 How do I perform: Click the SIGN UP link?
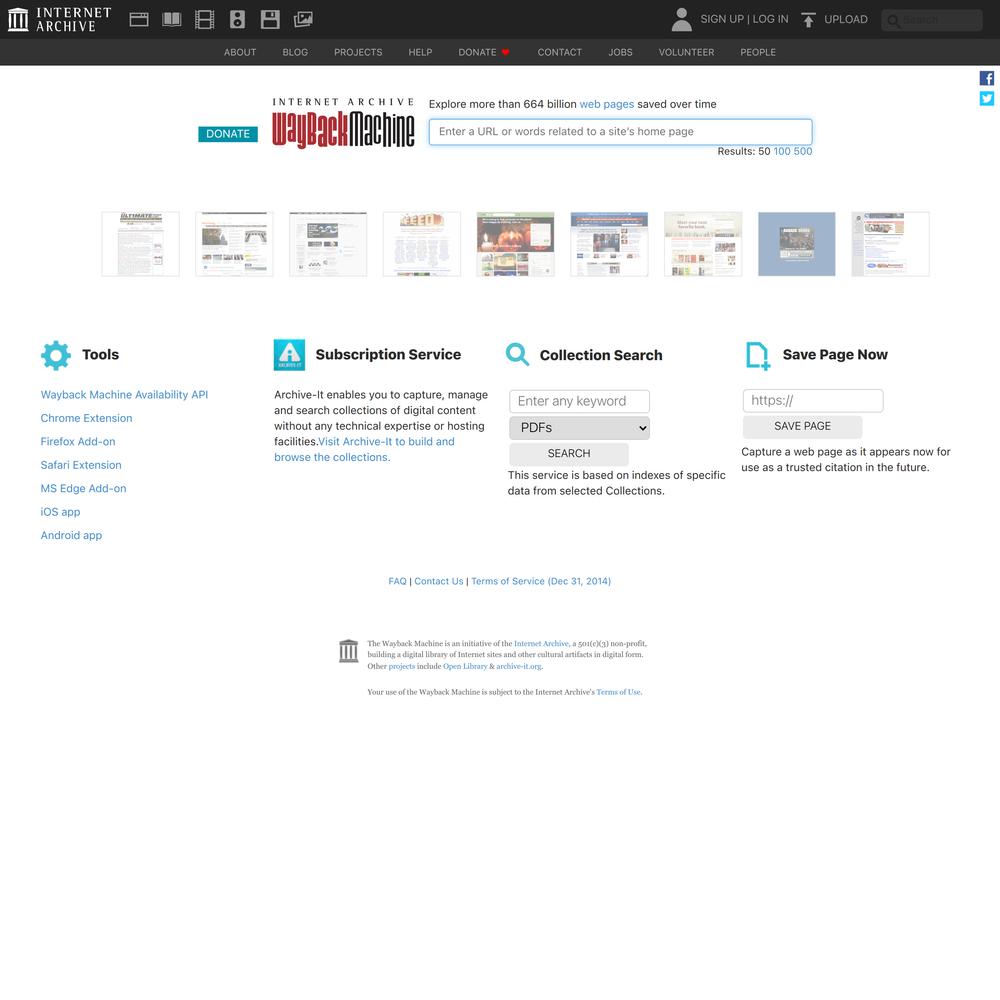[722, 19]
